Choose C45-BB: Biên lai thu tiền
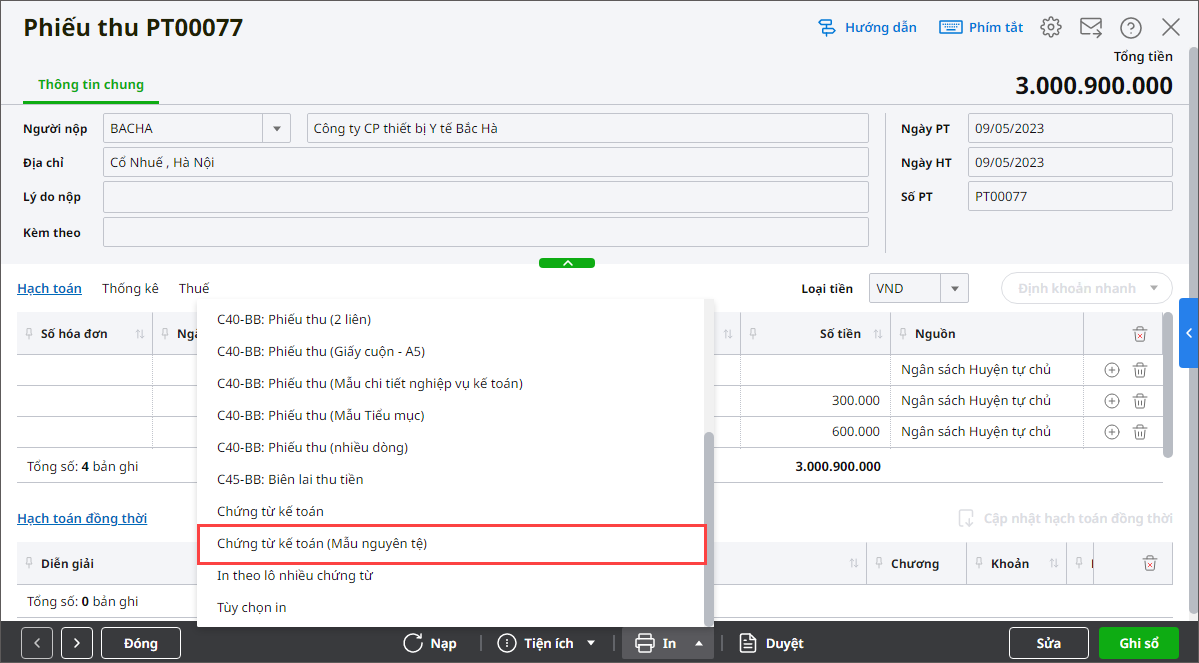1199x663 pixels. click(x=451, y=479)
